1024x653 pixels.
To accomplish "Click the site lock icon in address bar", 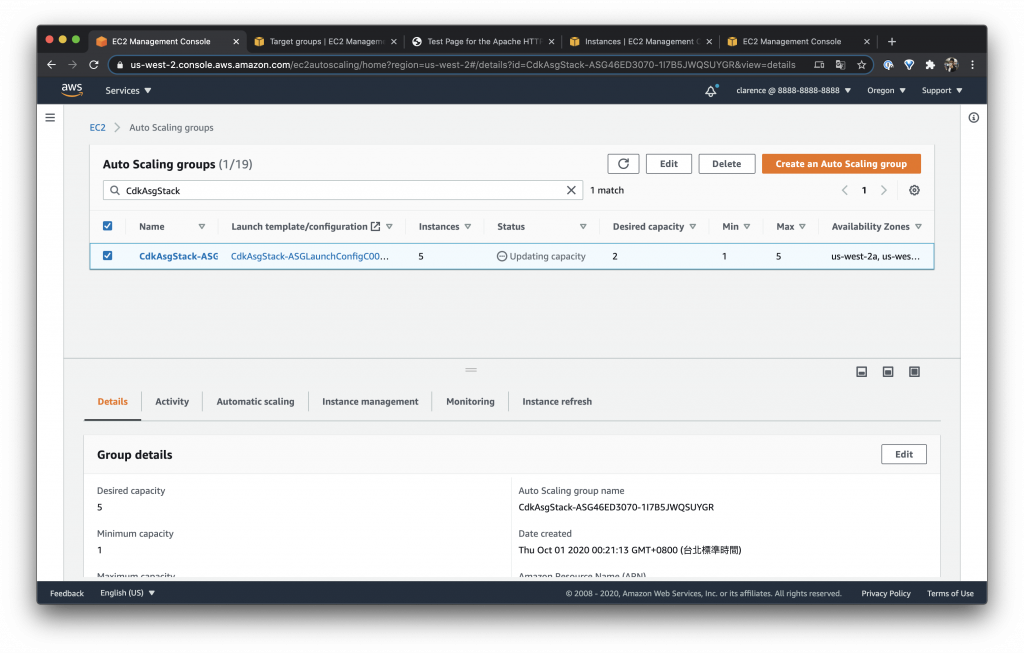I will point(120,65).
